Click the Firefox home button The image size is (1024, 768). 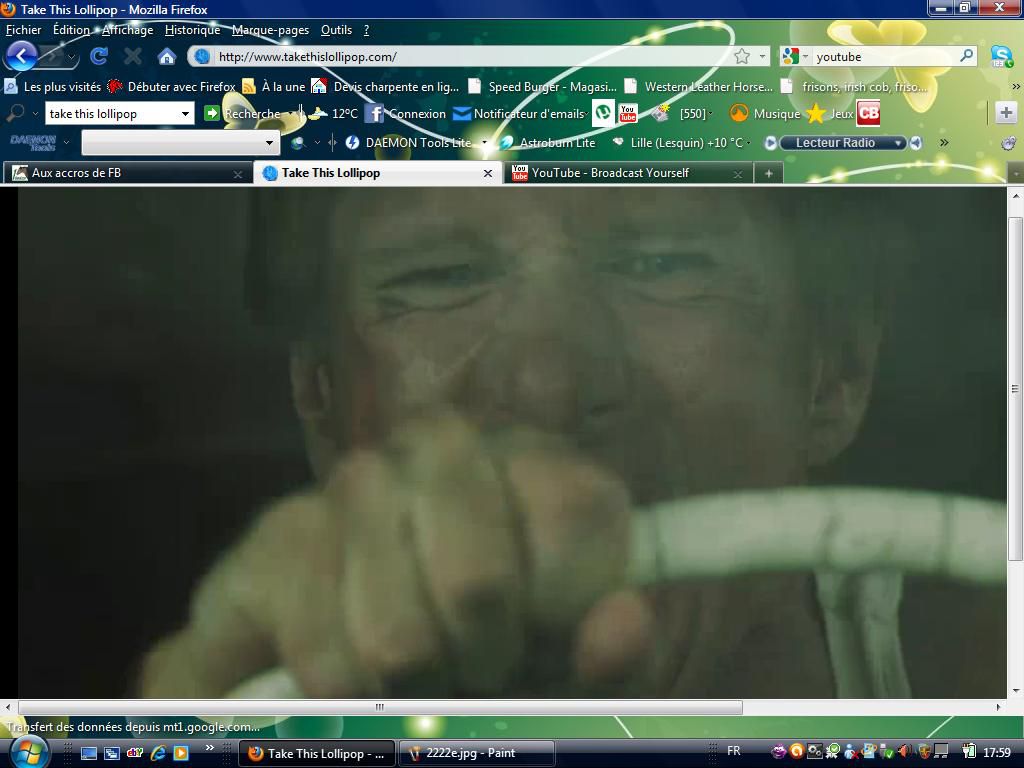166,56
